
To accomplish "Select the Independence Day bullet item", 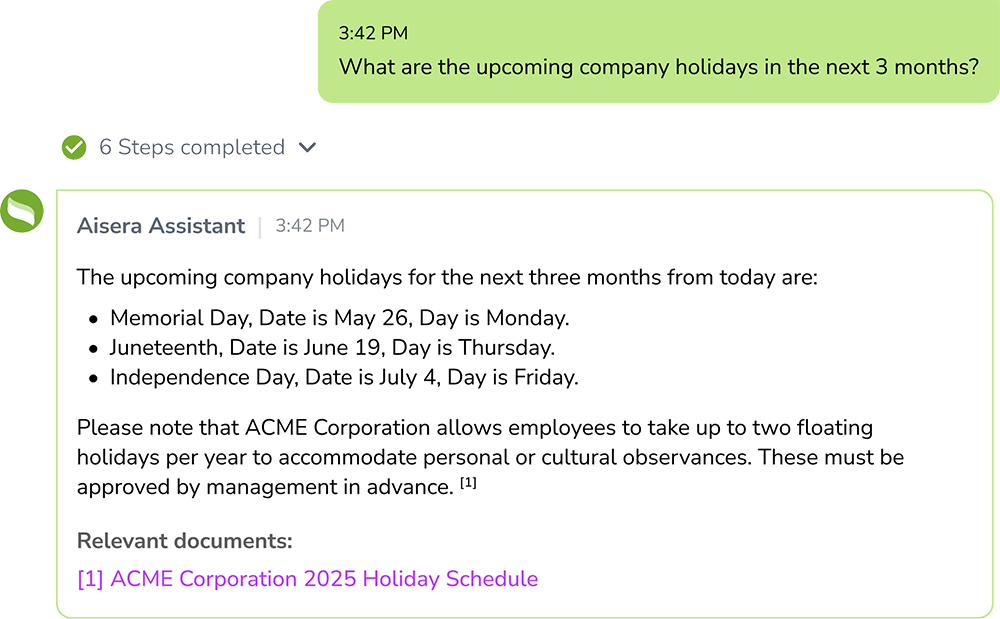I will (x=344, y=377).
